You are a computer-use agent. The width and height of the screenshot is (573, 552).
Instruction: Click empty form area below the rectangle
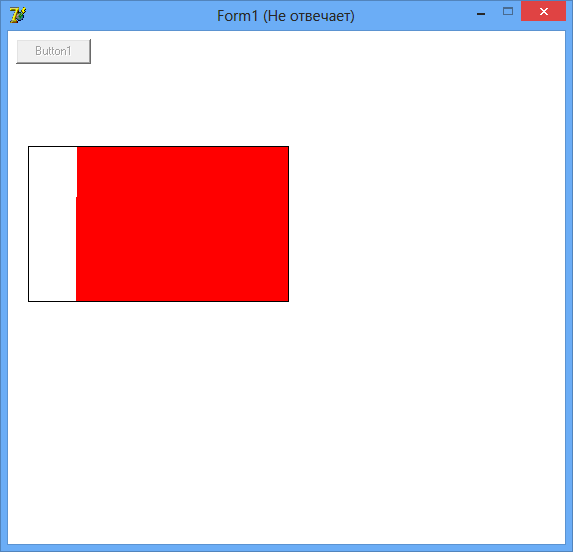(x=286, y=423)
